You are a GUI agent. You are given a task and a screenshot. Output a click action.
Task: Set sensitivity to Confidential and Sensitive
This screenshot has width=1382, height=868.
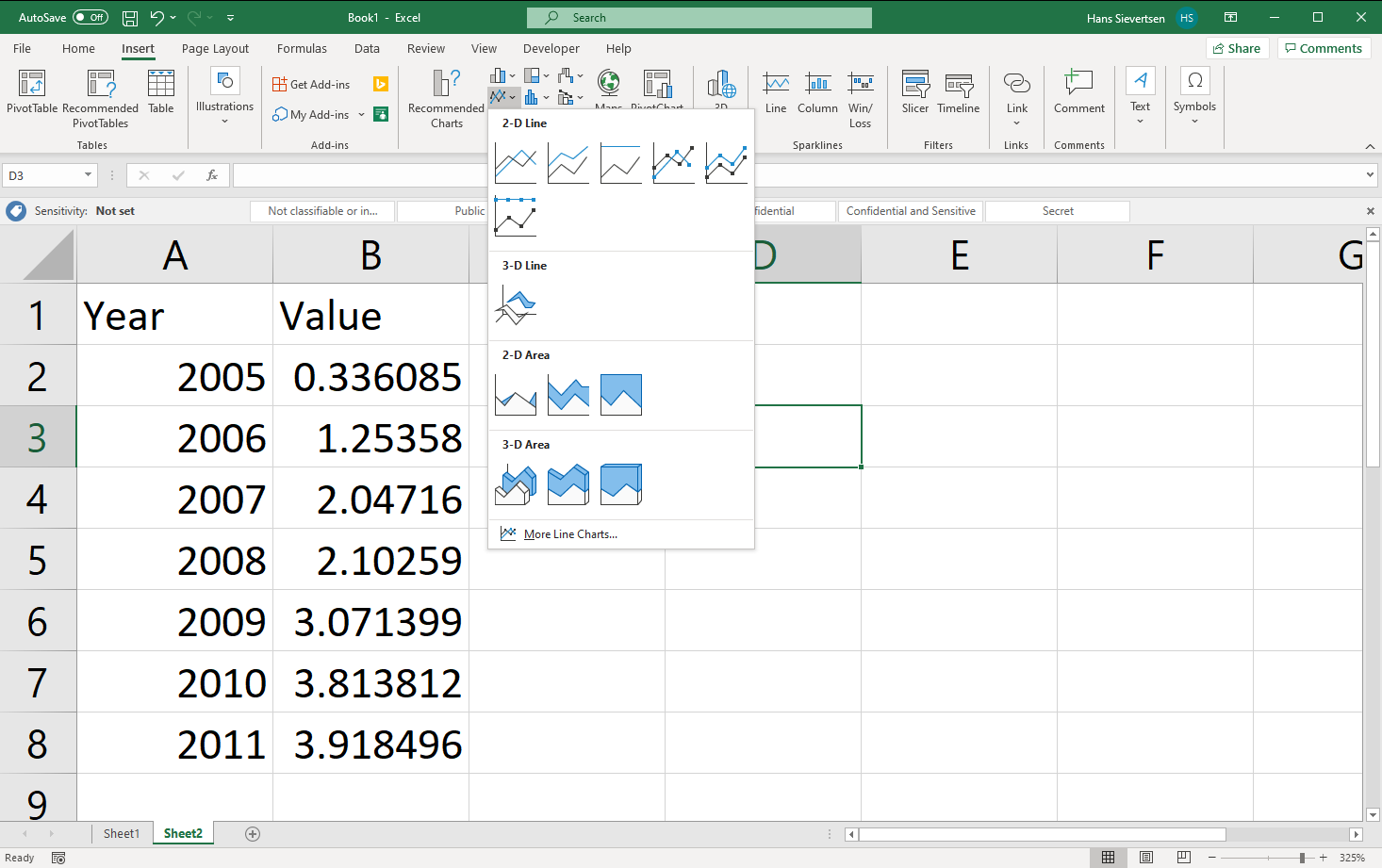(x=911, y=211)
